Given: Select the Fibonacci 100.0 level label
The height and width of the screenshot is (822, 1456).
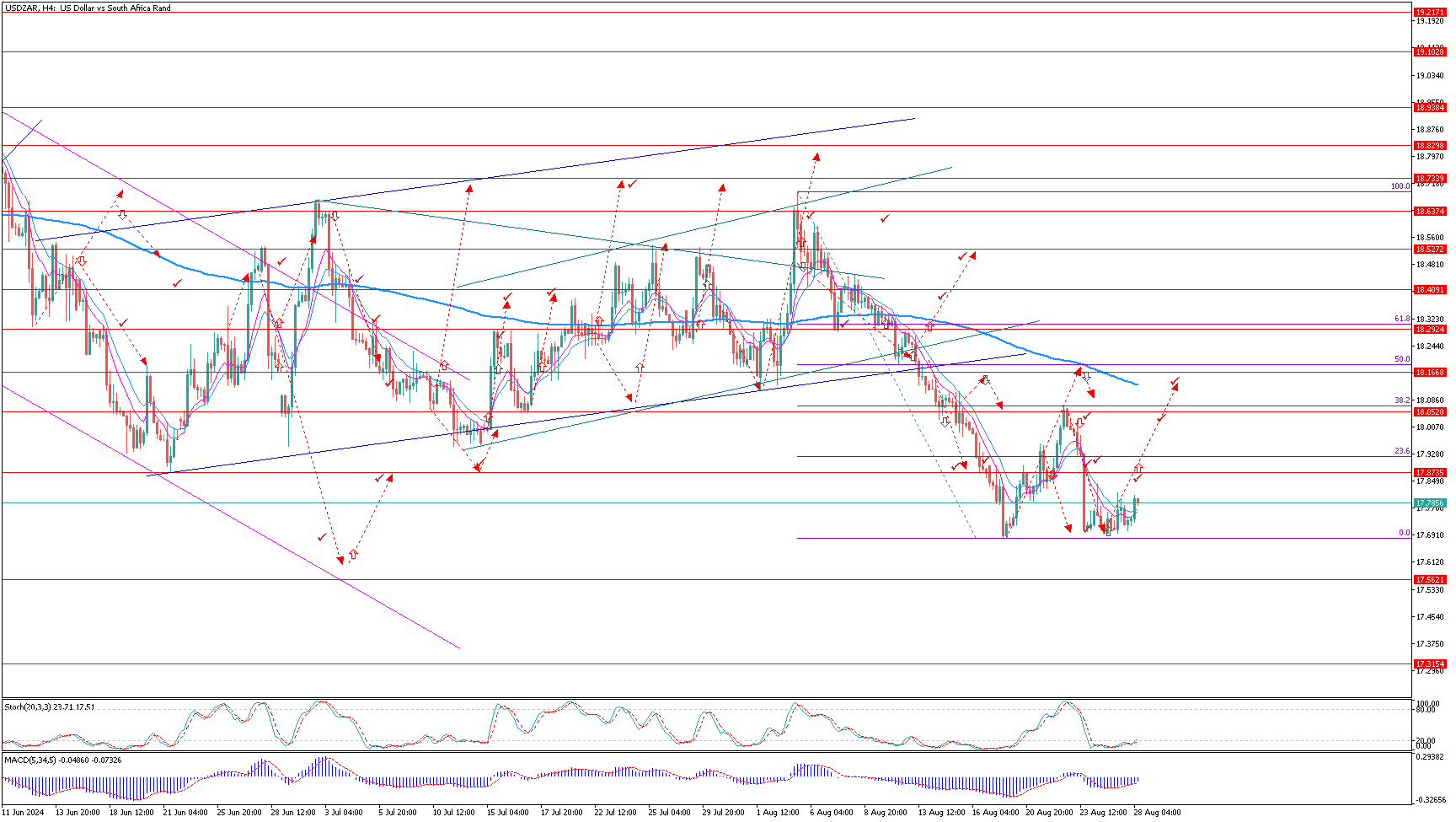Looking at the screenshot, I should click(x=1400, y=186).
